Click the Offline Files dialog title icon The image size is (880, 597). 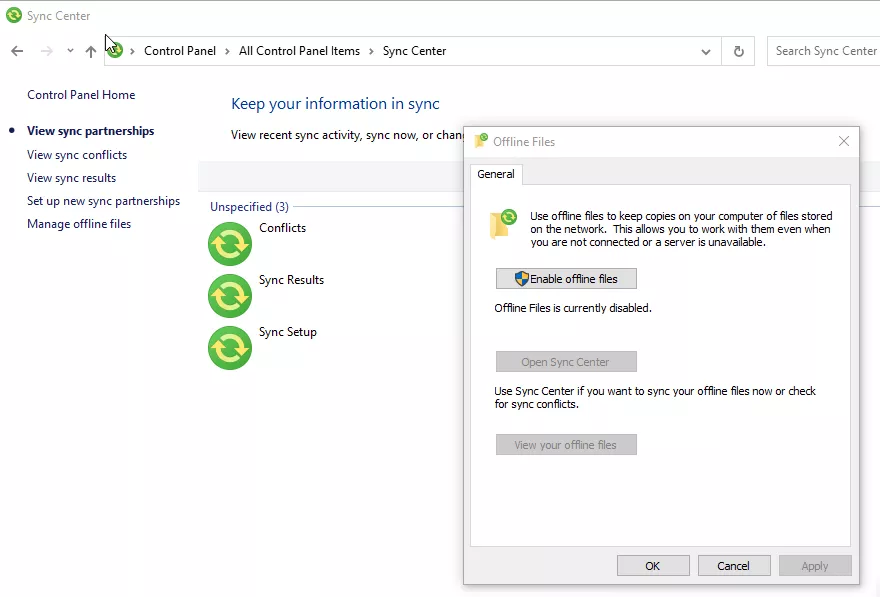[x=481, y=141]
